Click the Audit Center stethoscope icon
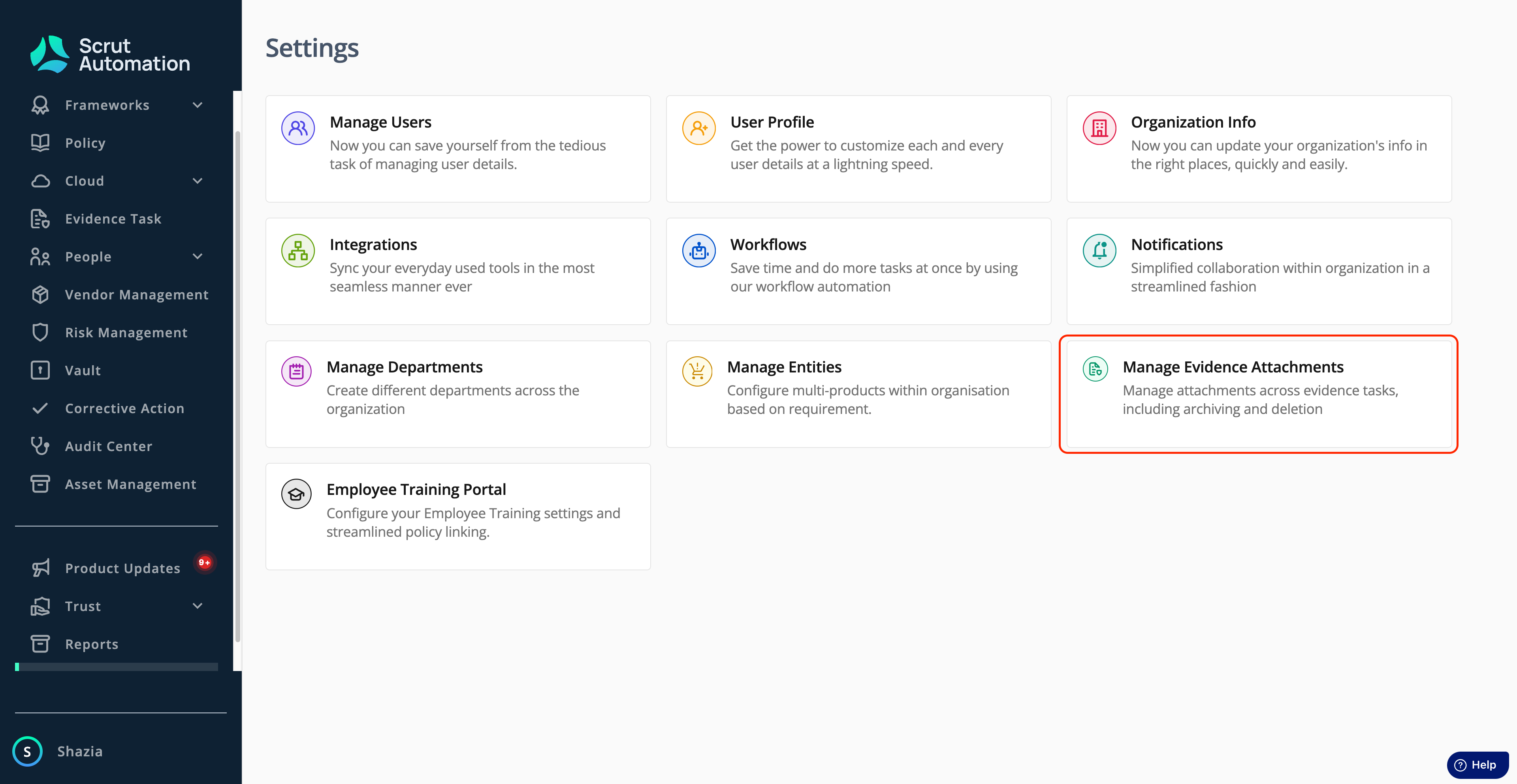The height and width of the screenshot is (784, 1517). pyautogui.click(x=40, y=446)
